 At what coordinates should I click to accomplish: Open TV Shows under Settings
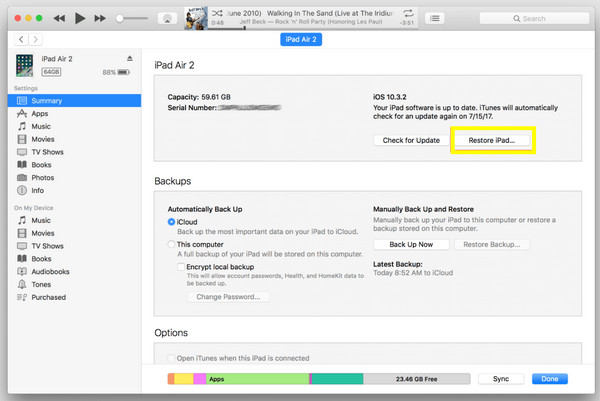[x=47, y=152]
